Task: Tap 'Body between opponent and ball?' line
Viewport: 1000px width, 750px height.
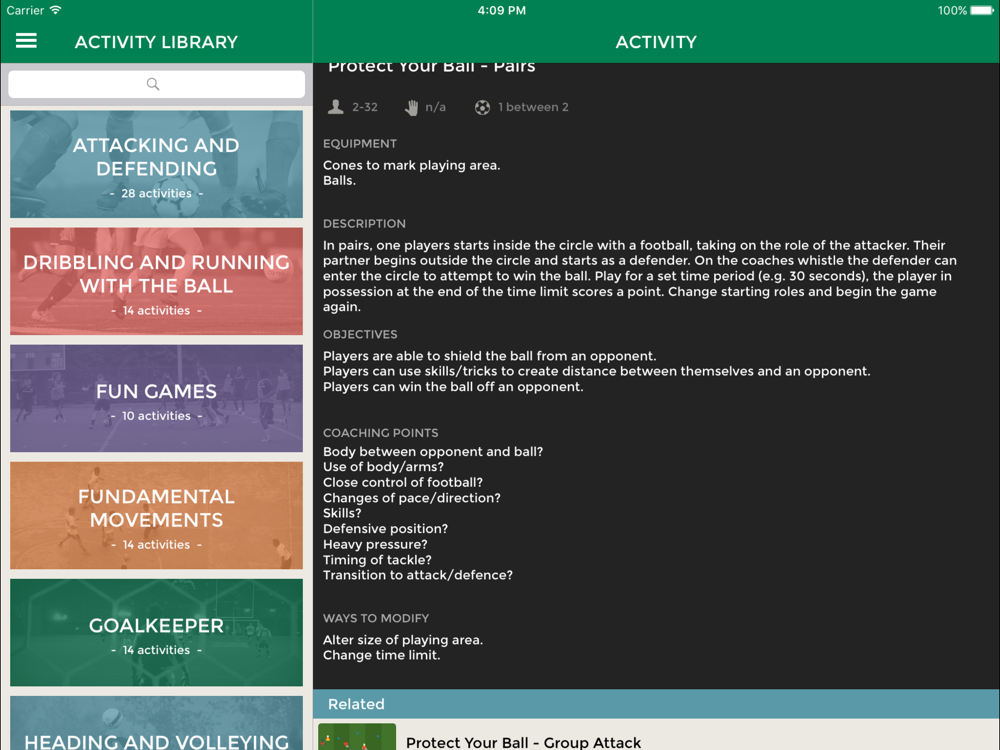Action: tap(433, 452)
